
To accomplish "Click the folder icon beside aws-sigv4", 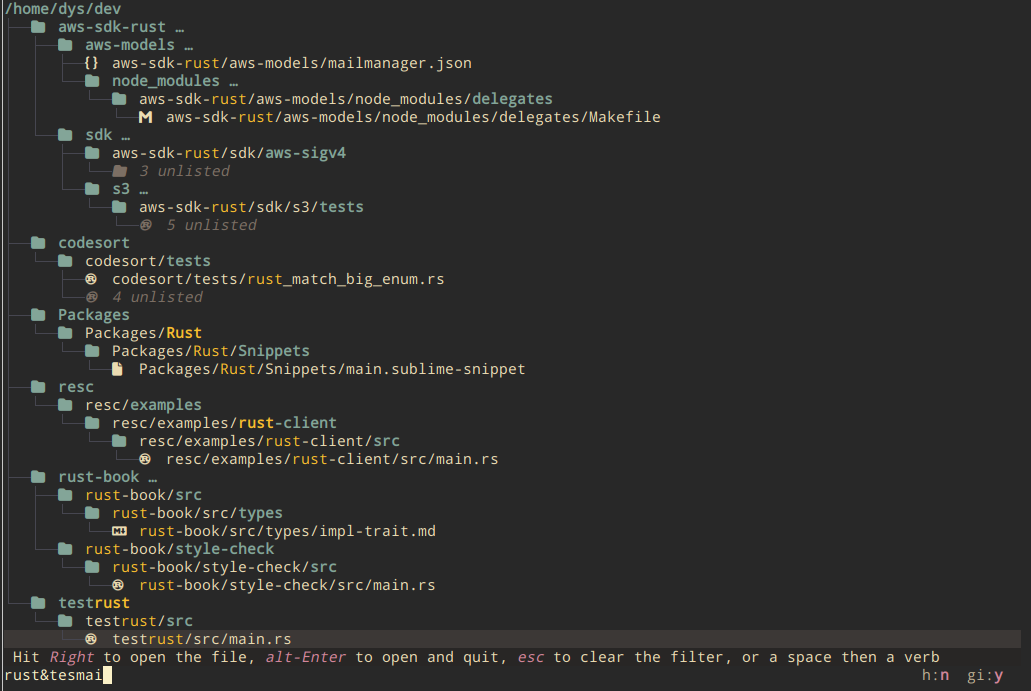I will (x=92, y=153).
